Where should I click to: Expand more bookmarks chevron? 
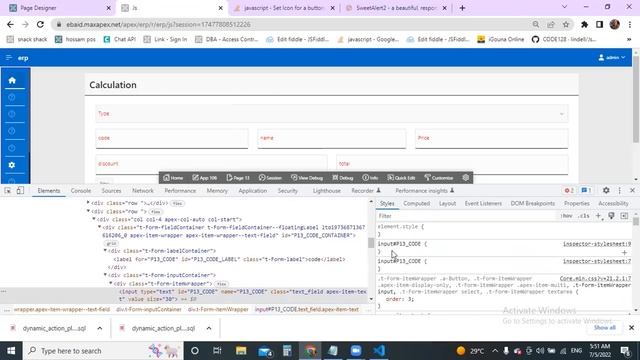[629, 39]
